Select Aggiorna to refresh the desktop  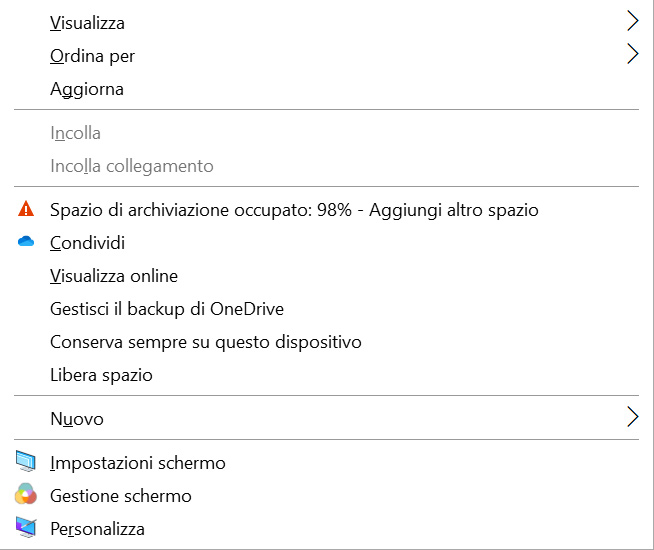point(87,89)
